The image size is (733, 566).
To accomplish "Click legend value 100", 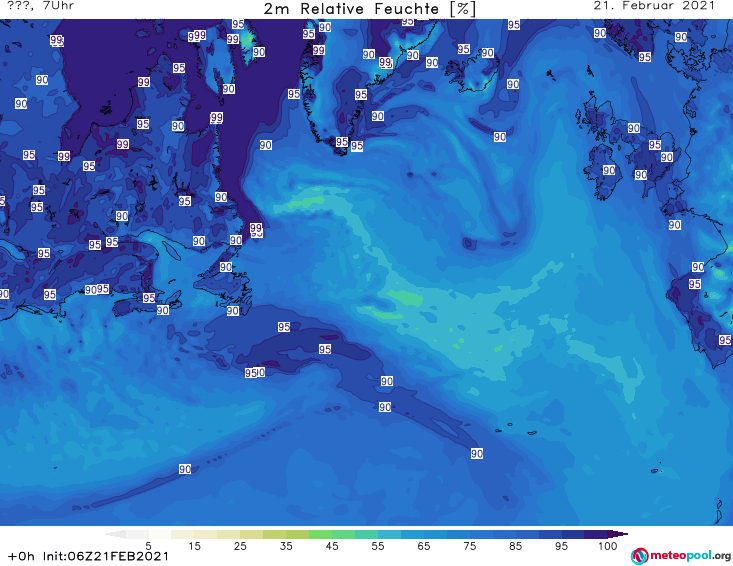I will (607, 546).
